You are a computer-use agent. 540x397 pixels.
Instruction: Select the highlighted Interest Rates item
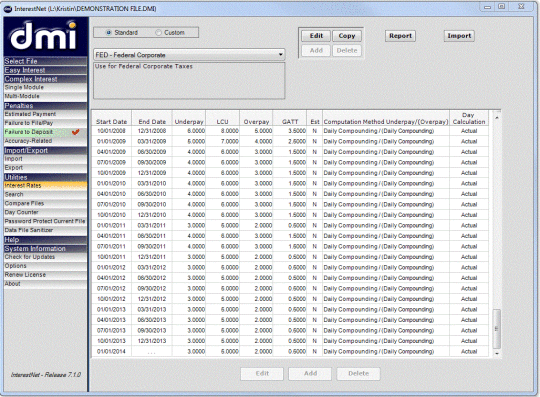(45, 186)
